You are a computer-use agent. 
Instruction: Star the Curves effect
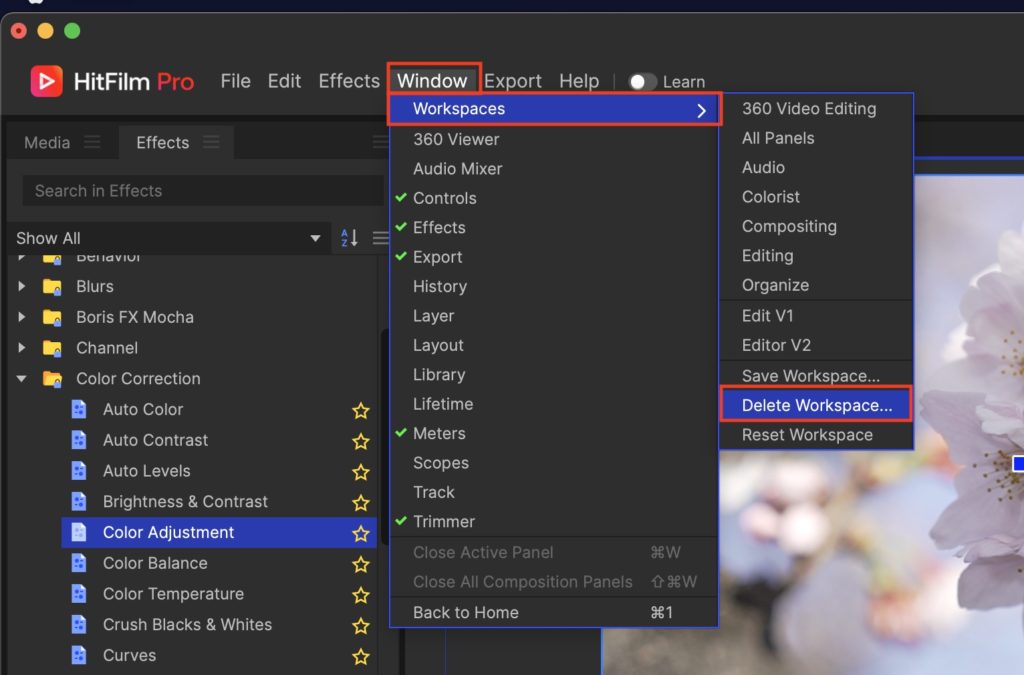coord(360,656)
